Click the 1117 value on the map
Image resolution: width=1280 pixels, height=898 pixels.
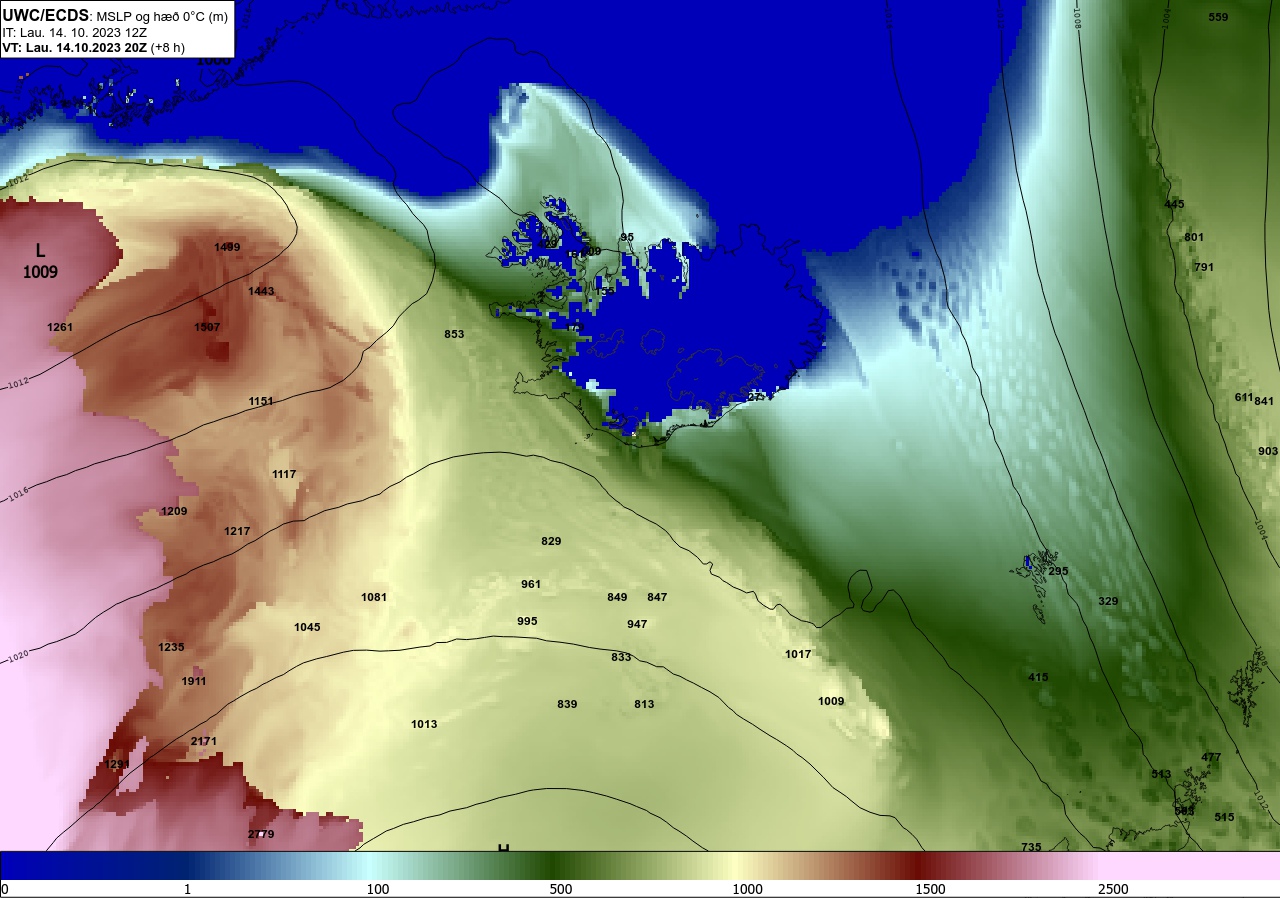[284, 474]
